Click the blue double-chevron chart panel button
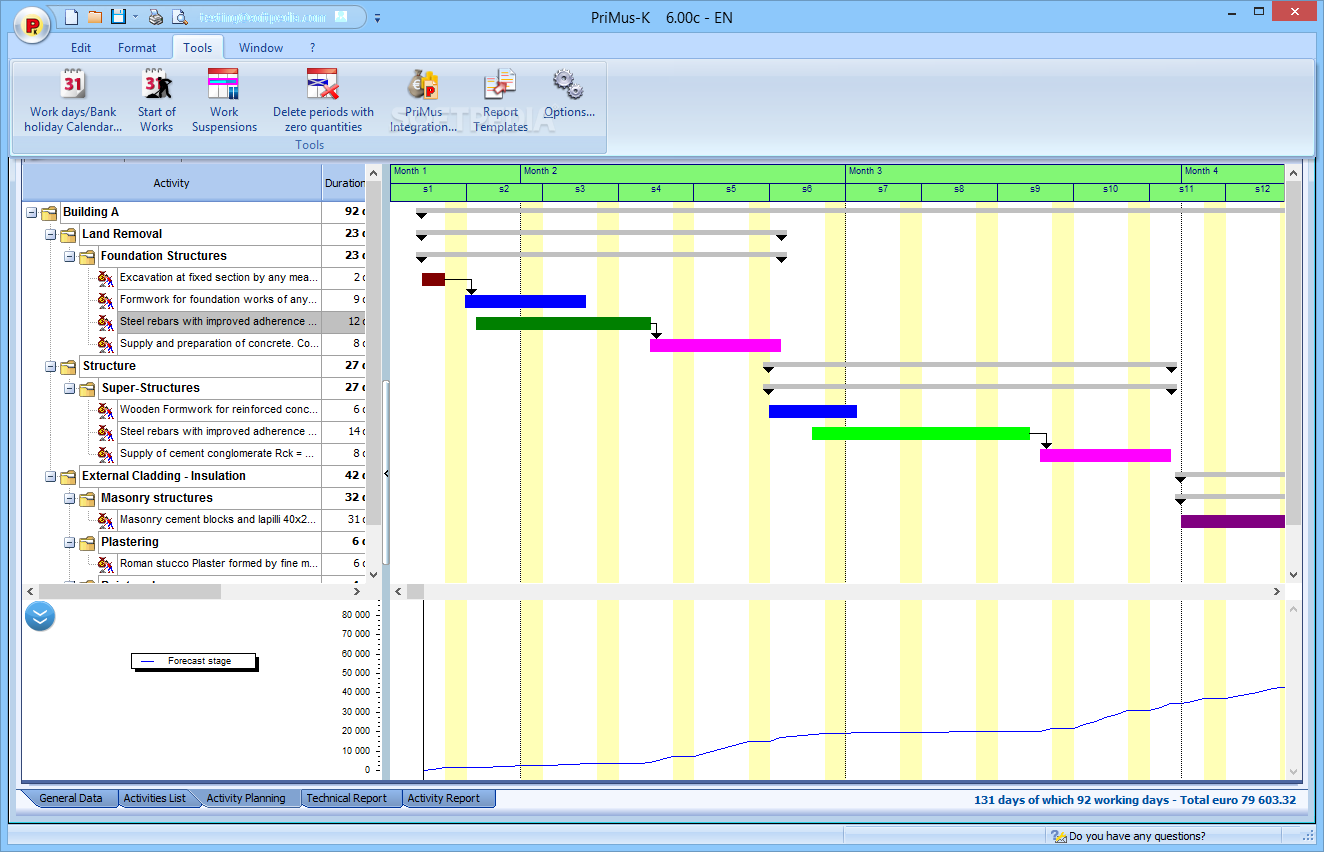This screenshot has height=852, width=1324. pos(40,616)
